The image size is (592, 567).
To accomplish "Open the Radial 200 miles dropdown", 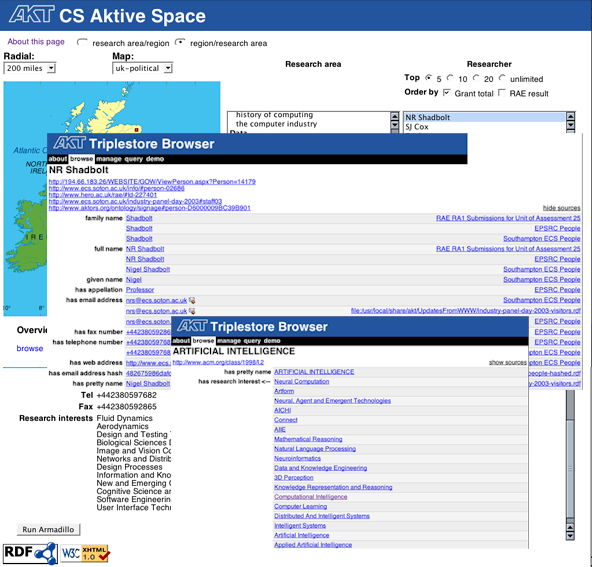I will coord(30,68).
